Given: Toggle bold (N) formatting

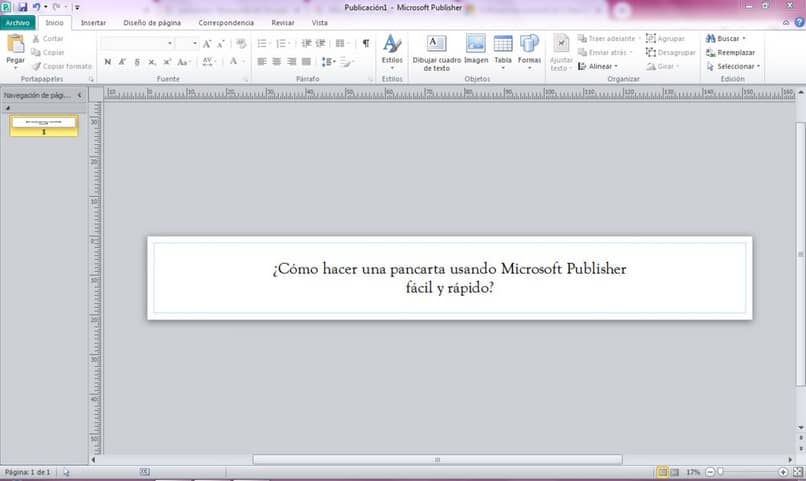Looking at the screenshot, I should pos(107,62).
